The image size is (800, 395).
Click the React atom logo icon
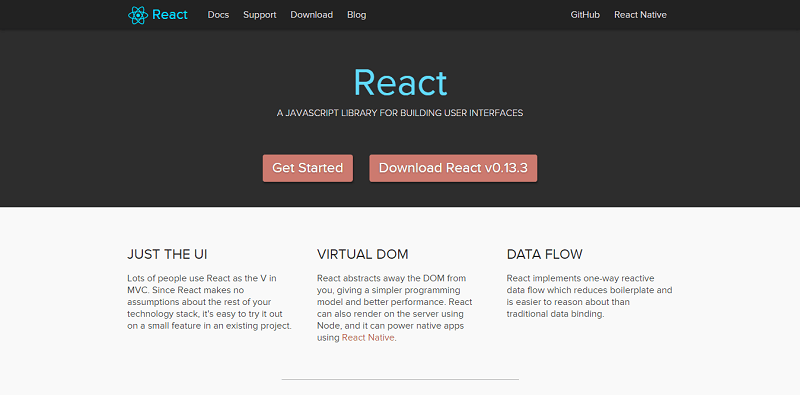click(138, 15)
